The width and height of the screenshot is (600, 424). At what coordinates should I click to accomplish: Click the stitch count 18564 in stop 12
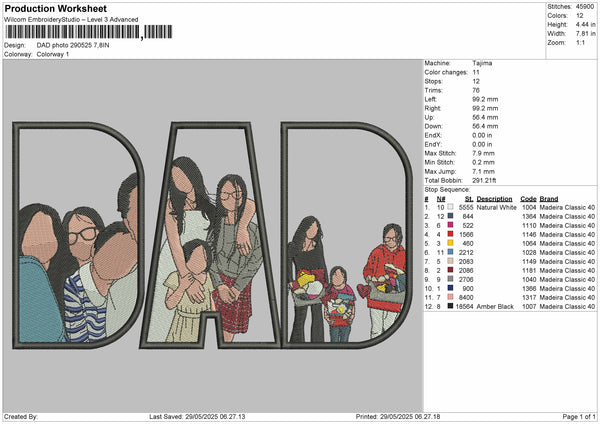pyautogui.click(x=465, y=307)
